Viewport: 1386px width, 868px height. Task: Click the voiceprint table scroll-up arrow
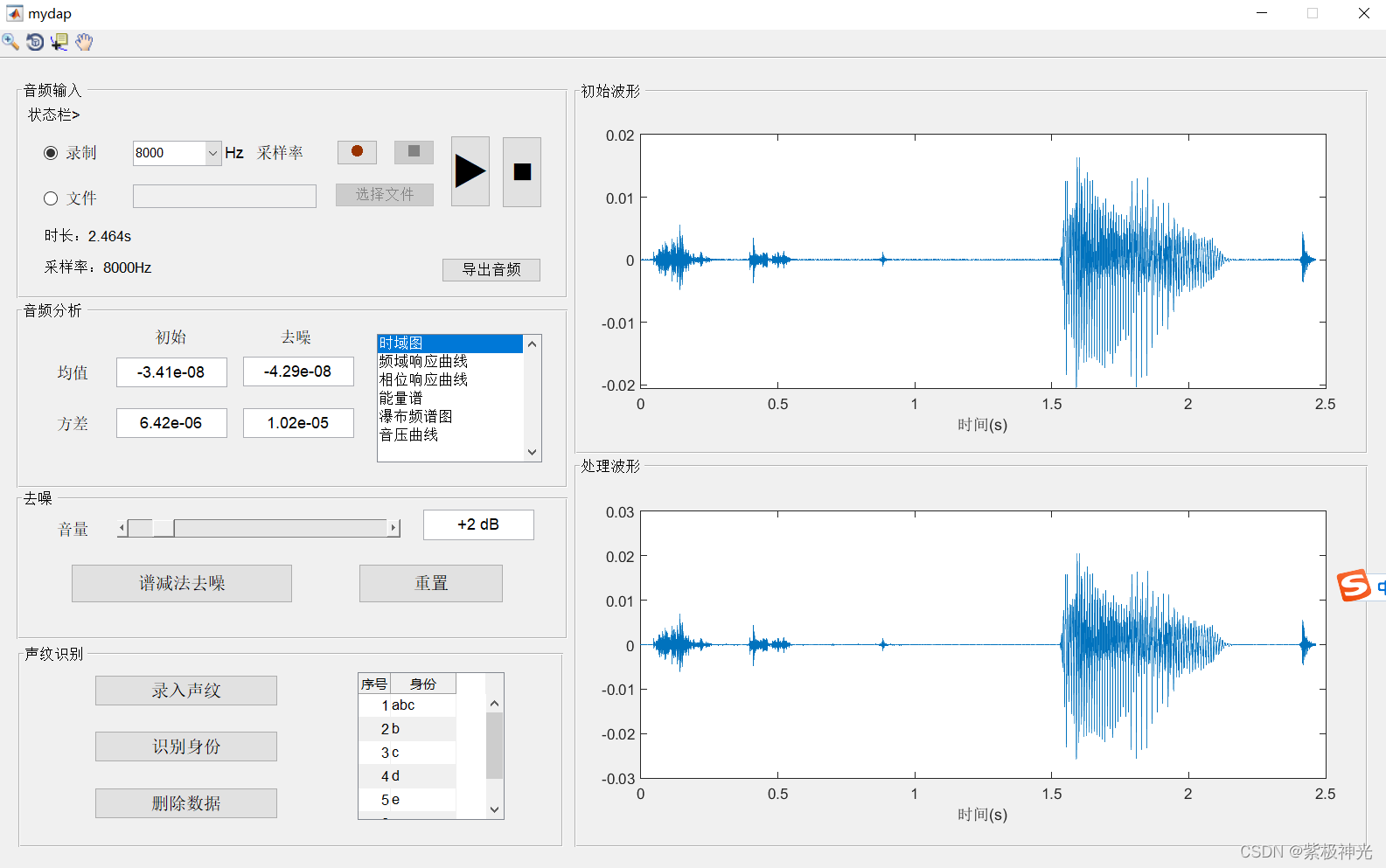[x=494, y=704]
